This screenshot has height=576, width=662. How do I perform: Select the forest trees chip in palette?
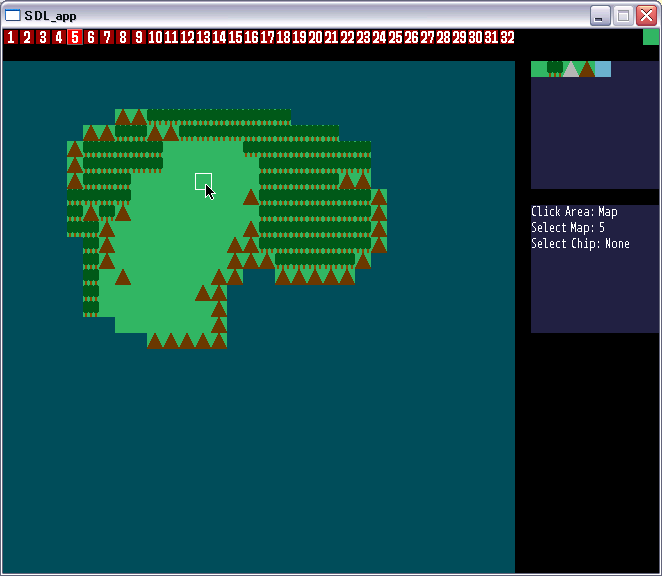point(554,69)
